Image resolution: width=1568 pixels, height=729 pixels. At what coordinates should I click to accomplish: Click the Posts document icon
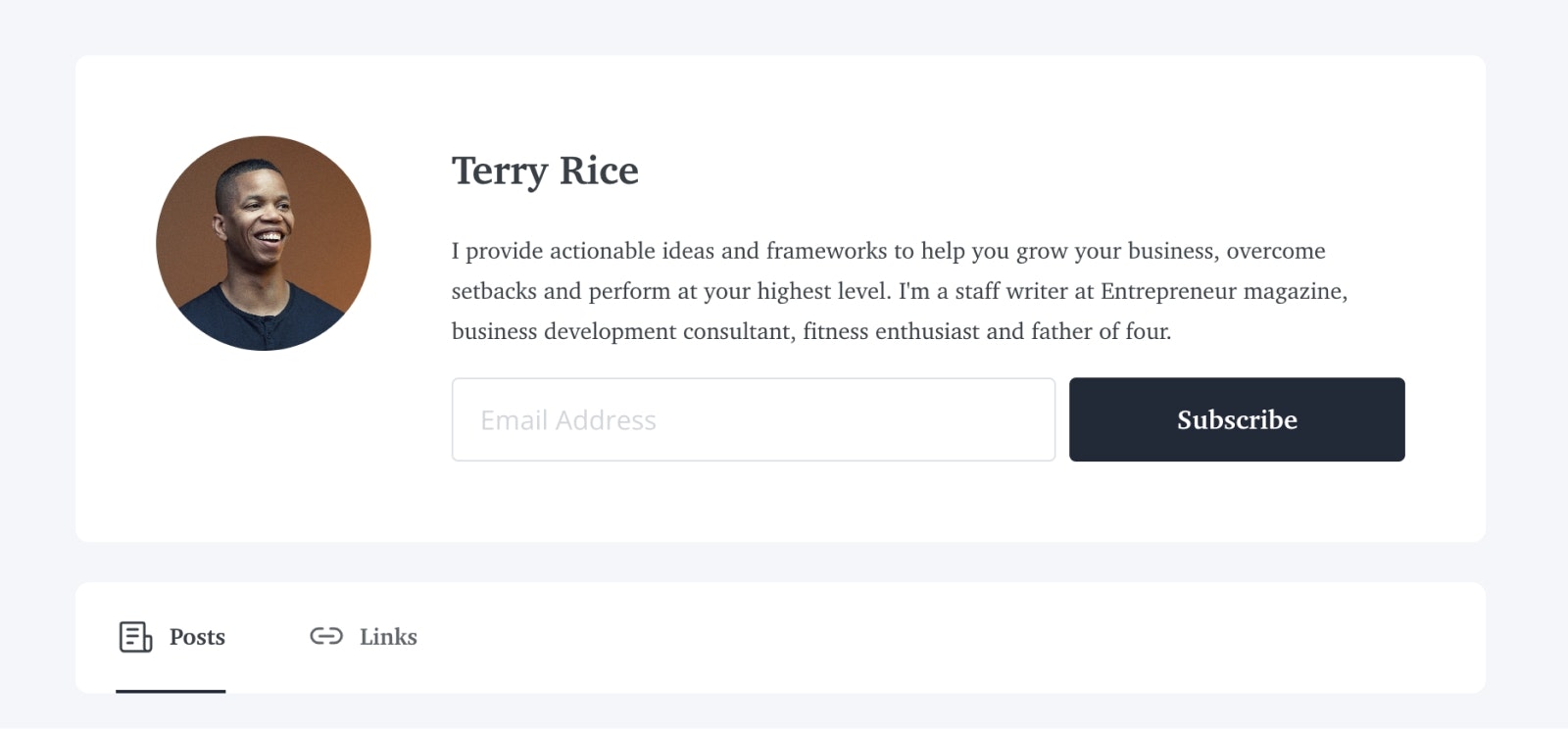[135, 637]
